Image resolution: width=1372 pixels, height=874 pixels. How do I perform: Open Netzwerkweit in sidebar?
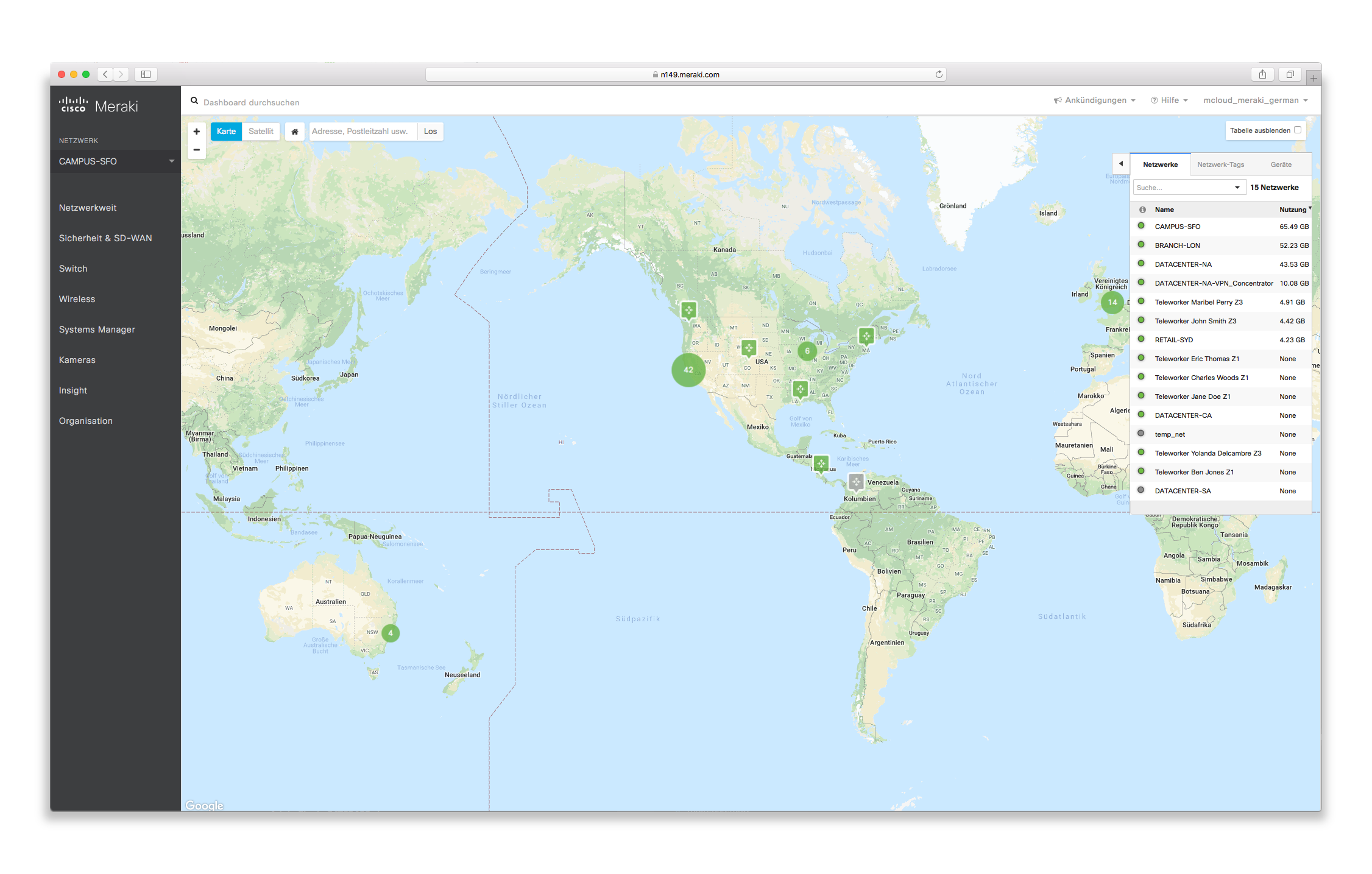[x=88, y=208]
